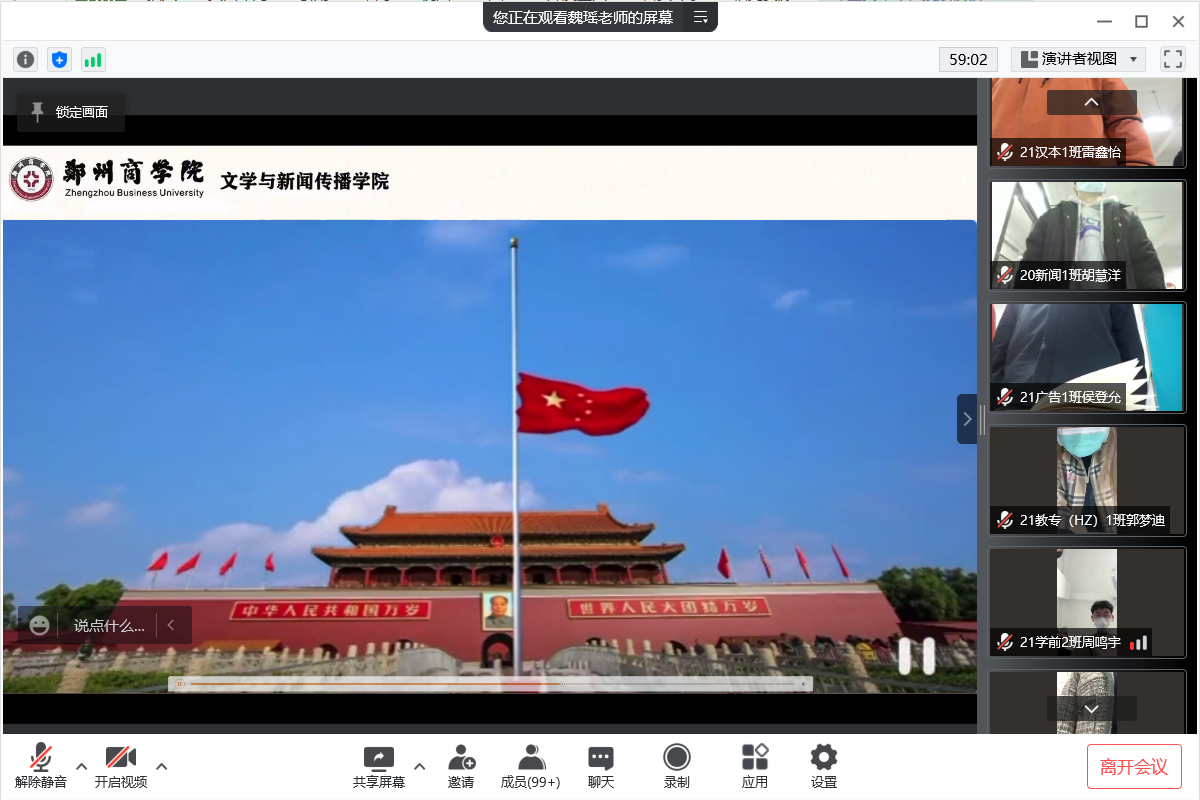Expand audio options arrow beside 解除静音
Screen dimensions: 1200x800
click(x=82, y=766)
